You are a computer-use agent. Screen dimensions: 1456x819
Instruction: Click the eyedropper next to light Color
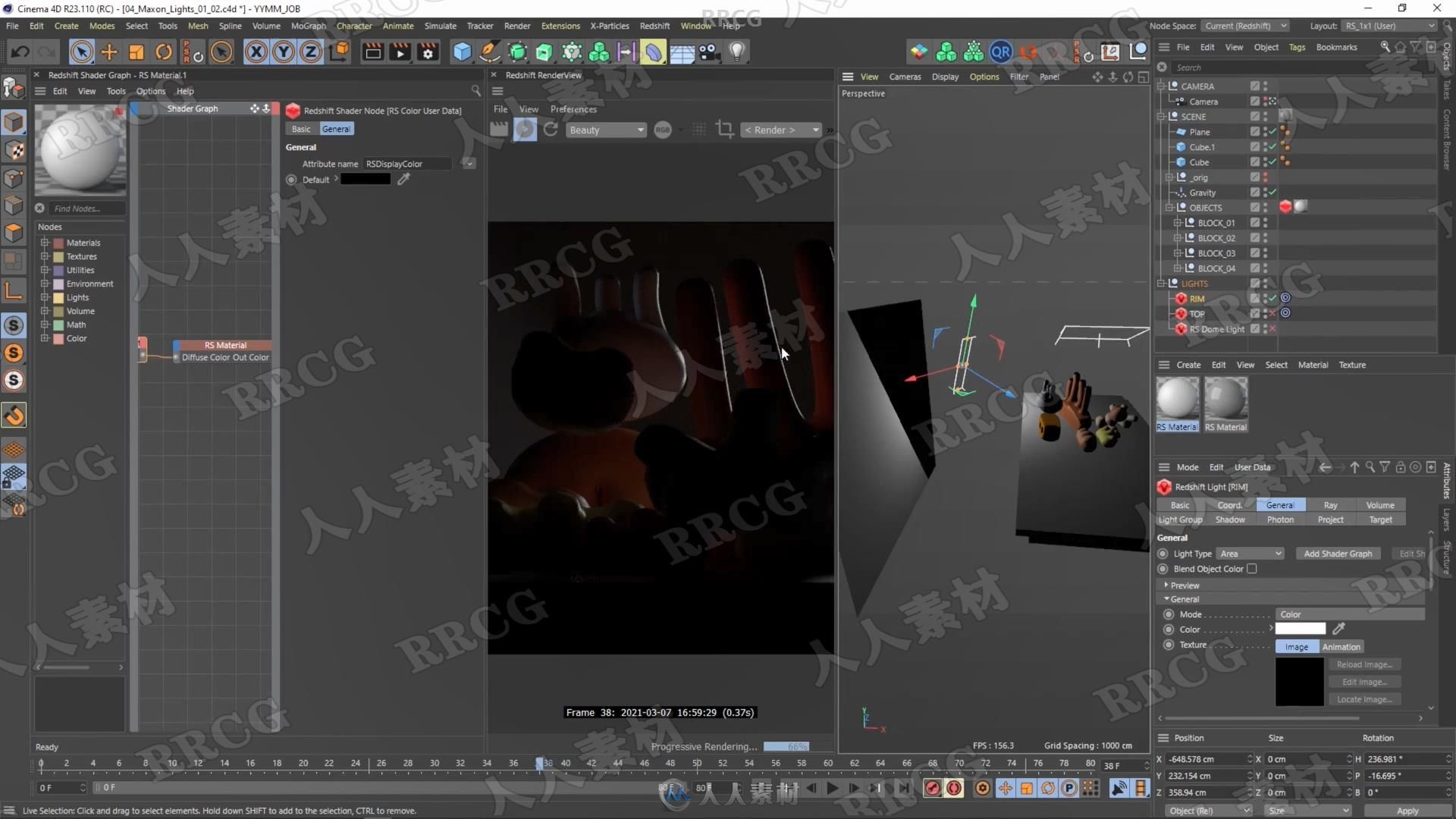pos(1338,629)
